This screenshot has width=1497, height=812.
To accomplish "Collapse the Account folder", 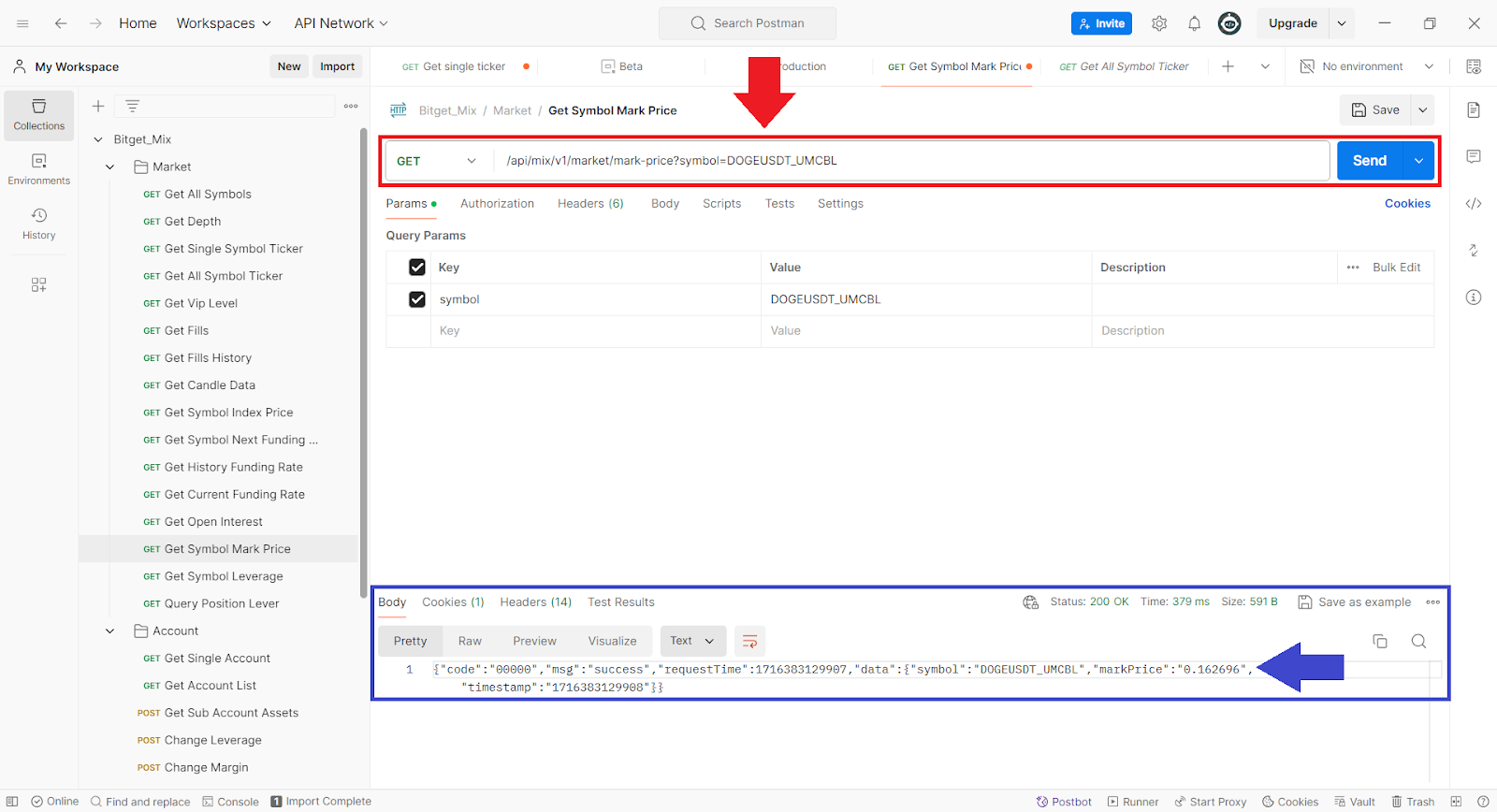I will coord(110,631).
